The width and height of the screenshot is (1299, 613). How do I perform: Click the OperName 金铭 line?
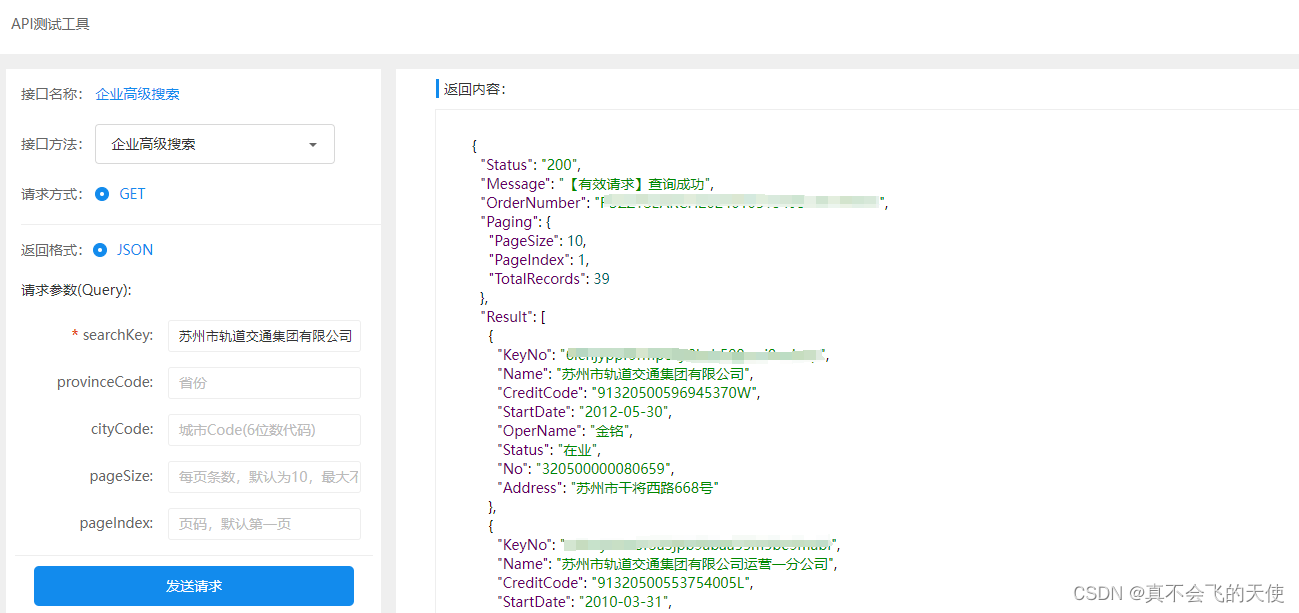coord(566,431)
